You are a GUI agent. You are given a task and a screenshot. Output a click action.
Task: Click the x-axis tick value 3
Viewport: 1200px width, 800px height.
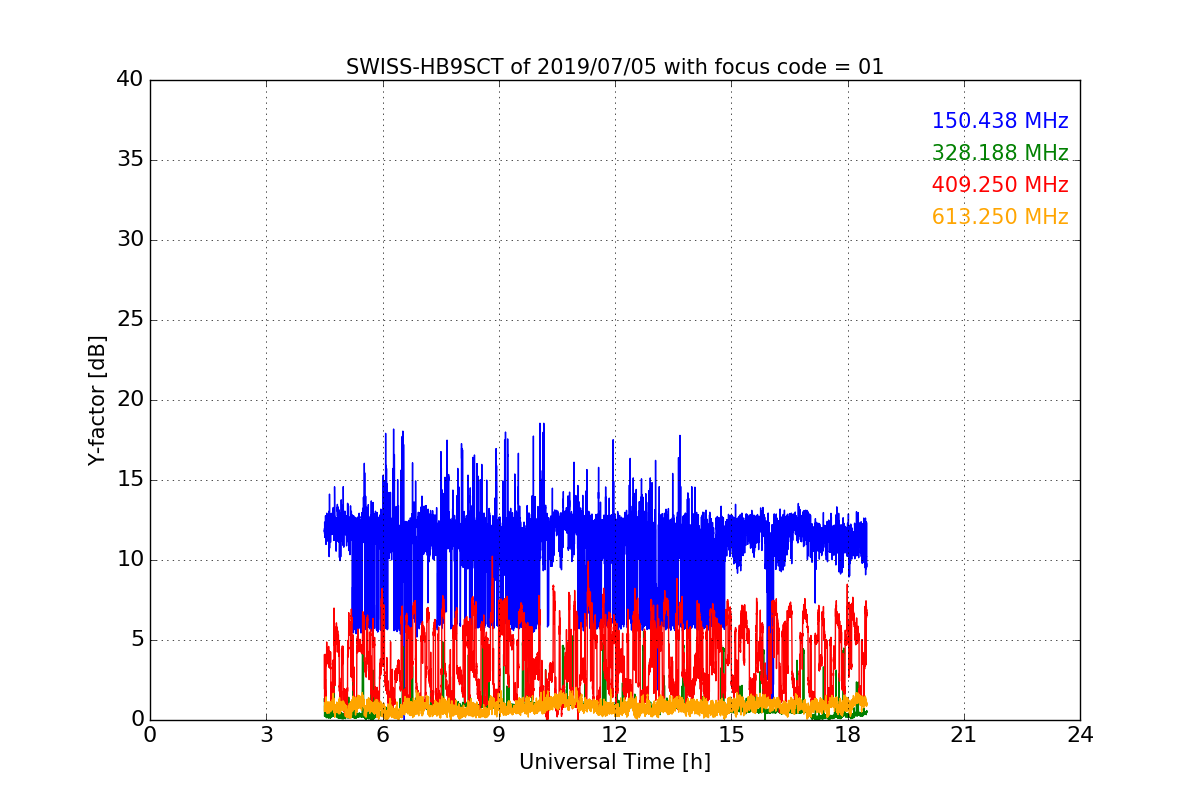(266, 735)
